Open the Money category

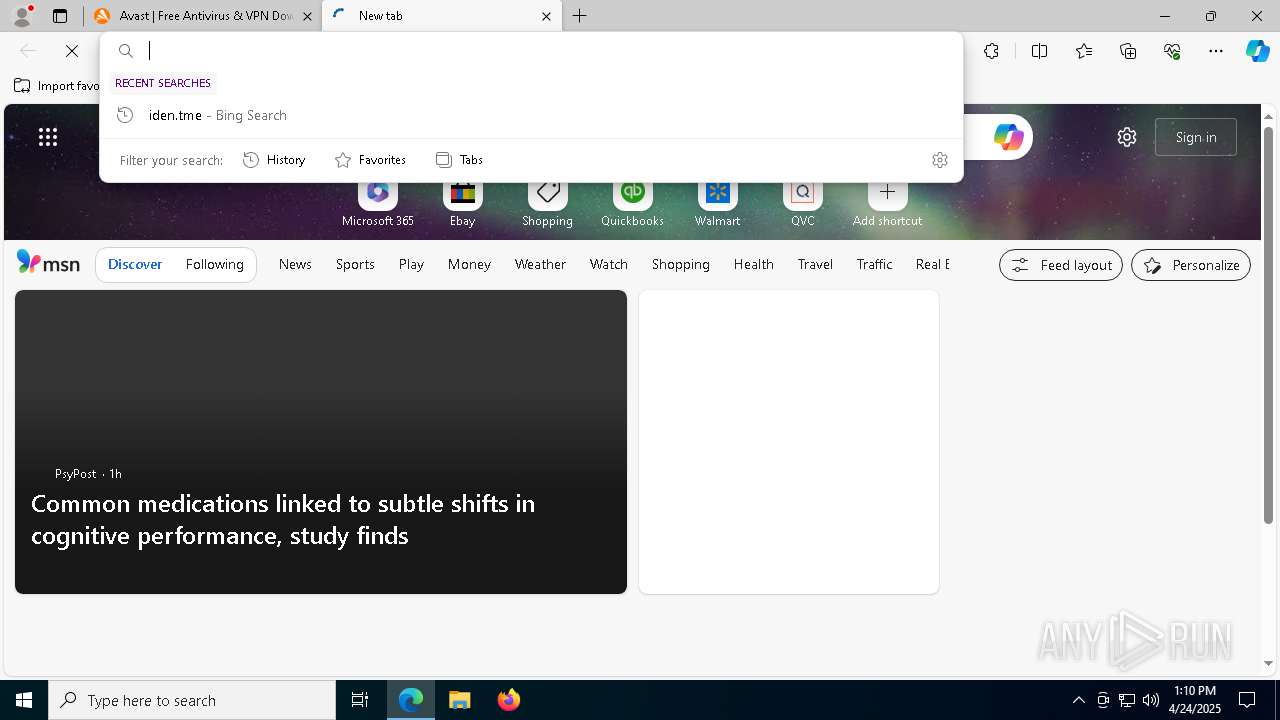[469, 264]
